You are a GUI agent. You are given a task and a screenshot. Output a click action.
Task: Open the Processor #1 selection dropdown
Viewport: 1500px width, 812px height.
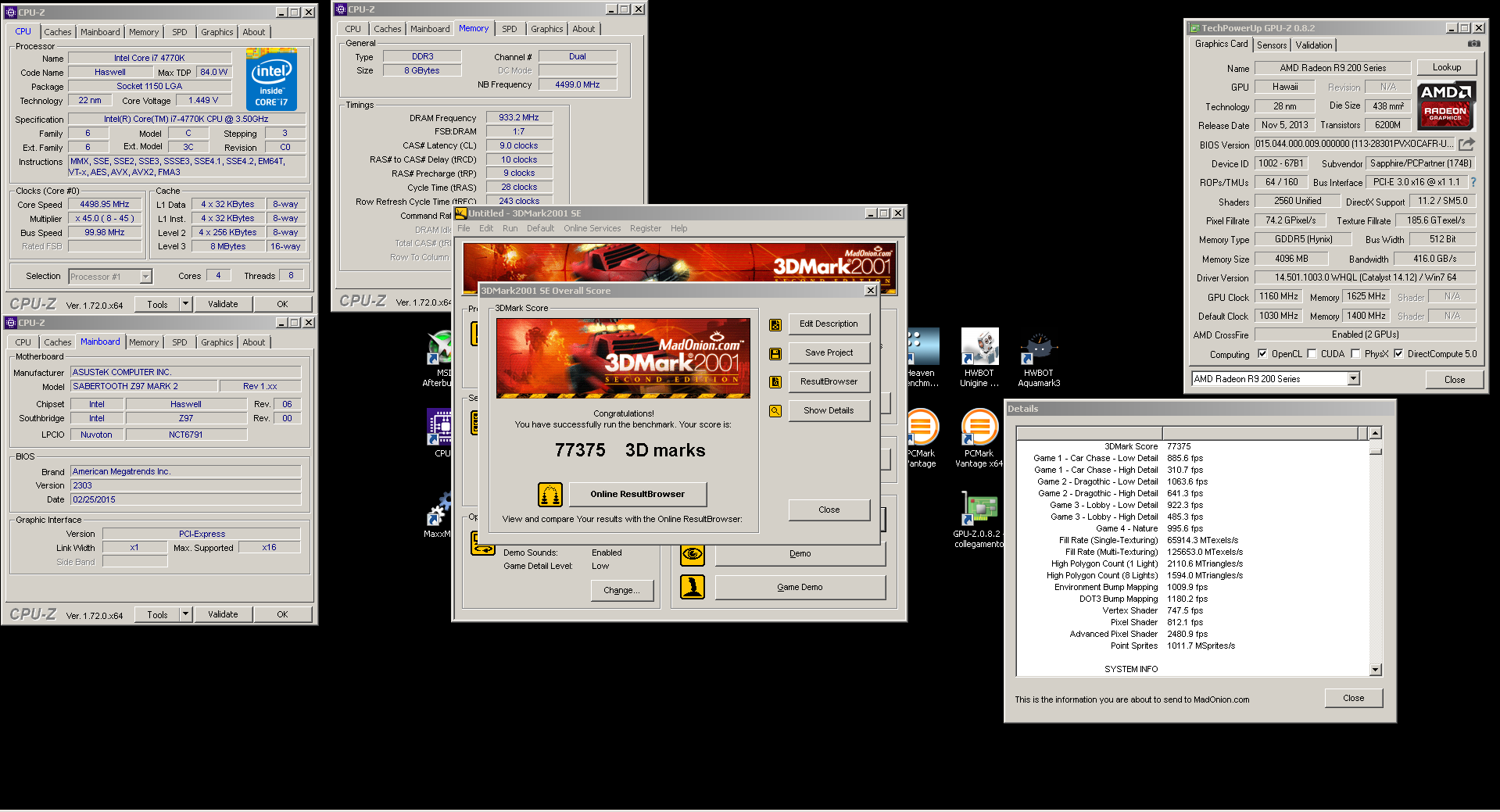click(145, 277)
